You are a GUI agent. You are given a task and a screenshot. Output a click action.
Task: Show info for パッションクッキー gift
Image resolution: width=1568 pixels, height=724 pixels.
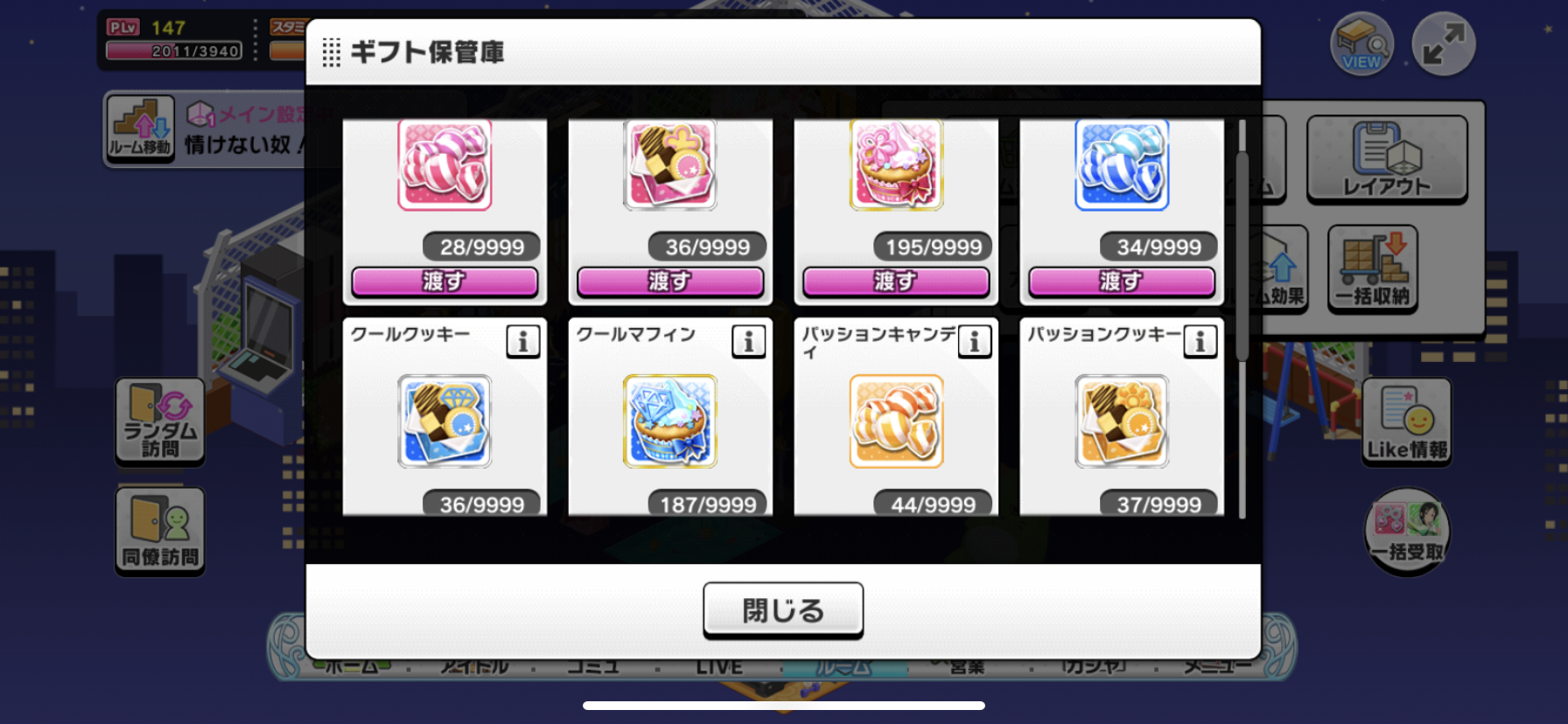1200,341
